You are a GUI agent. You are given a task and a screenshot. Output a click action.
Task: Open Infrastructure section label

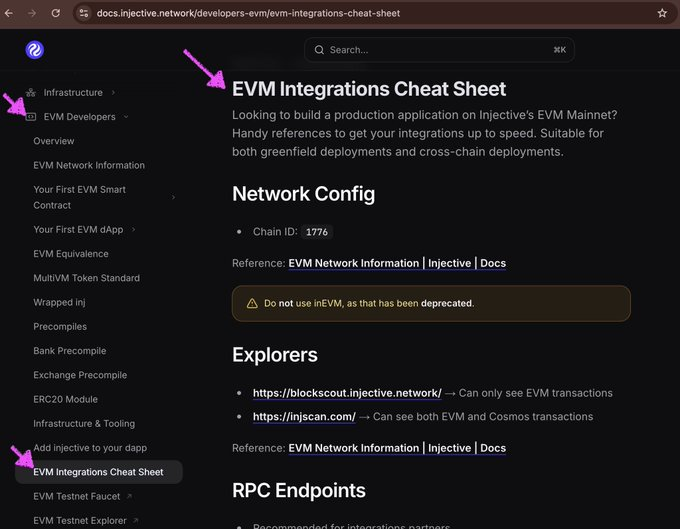[73, 92]
